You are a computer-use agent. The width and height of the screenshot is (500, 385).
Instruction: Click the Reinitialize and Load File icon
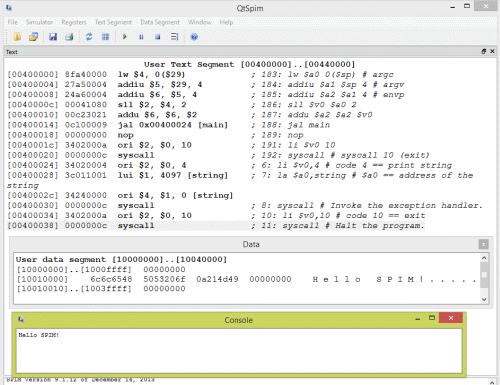click(33, 37)
